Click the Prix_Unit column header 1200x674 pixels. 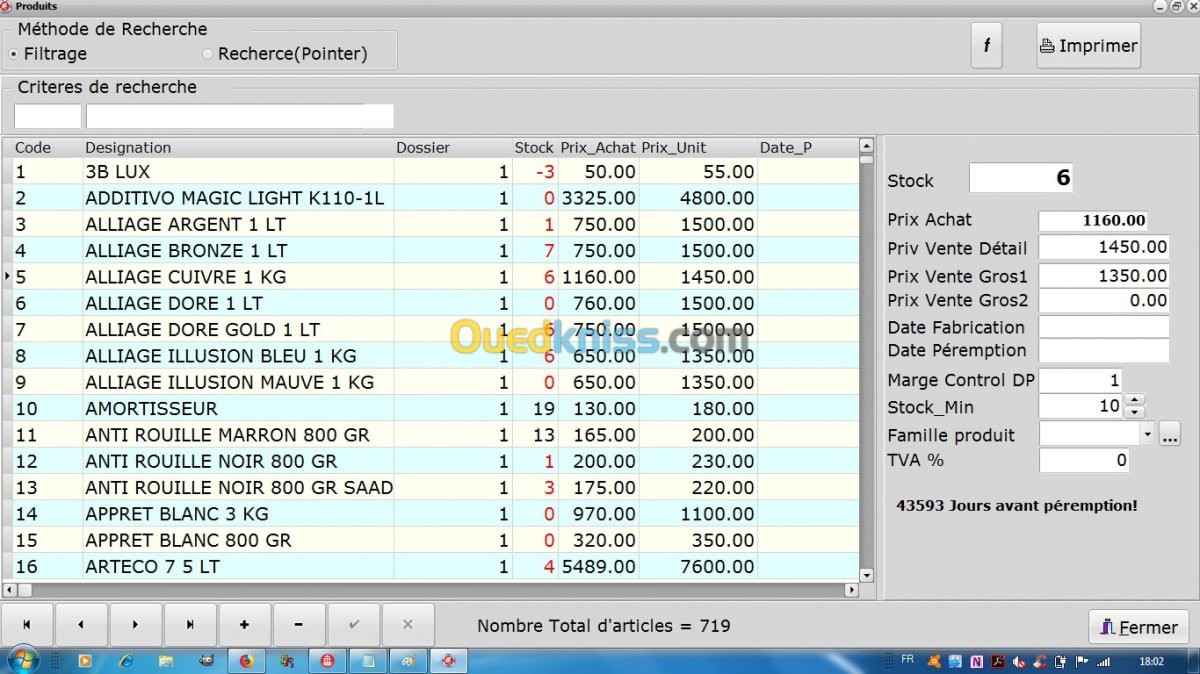[698, 148]
